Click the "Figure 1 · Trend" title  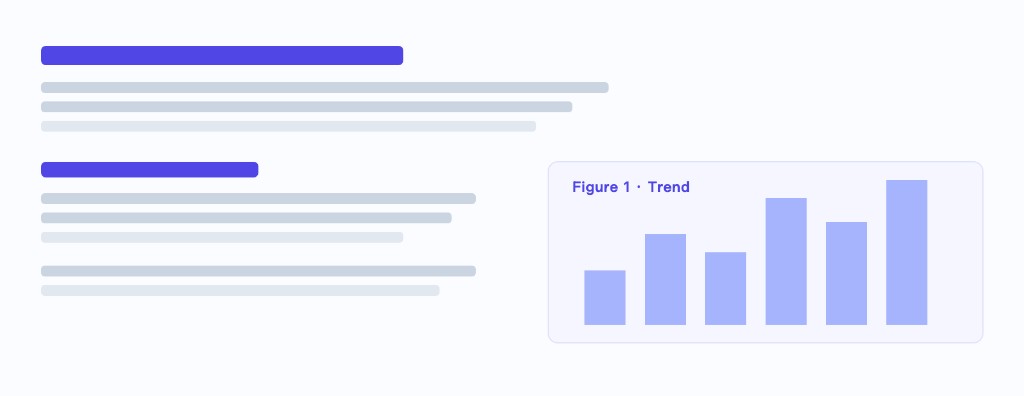(x=631, y=188)
